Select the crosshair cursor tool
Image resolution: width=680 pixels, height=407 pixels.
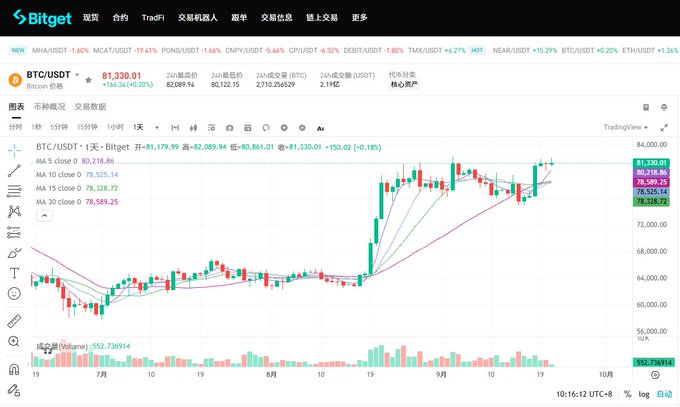[14, 150]
